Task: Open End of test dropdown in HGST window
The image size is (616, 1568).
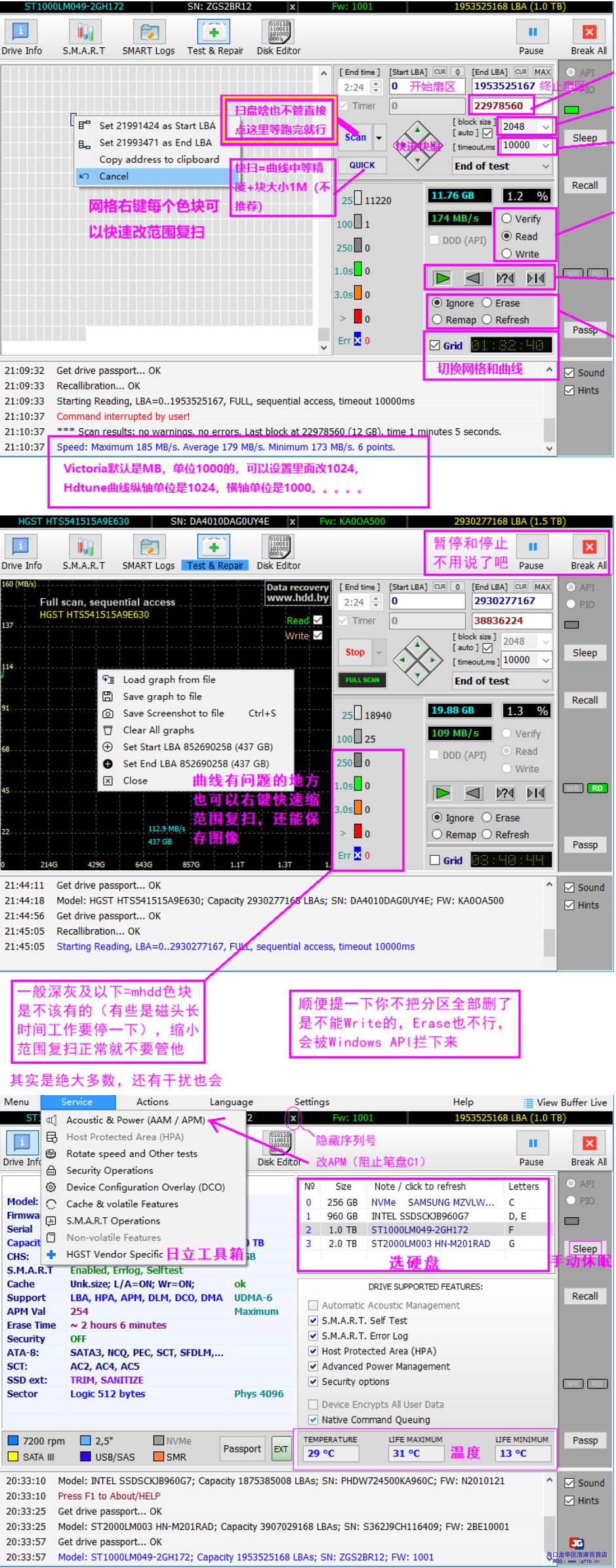Action: pyautogui.click(x=502, y=681)
